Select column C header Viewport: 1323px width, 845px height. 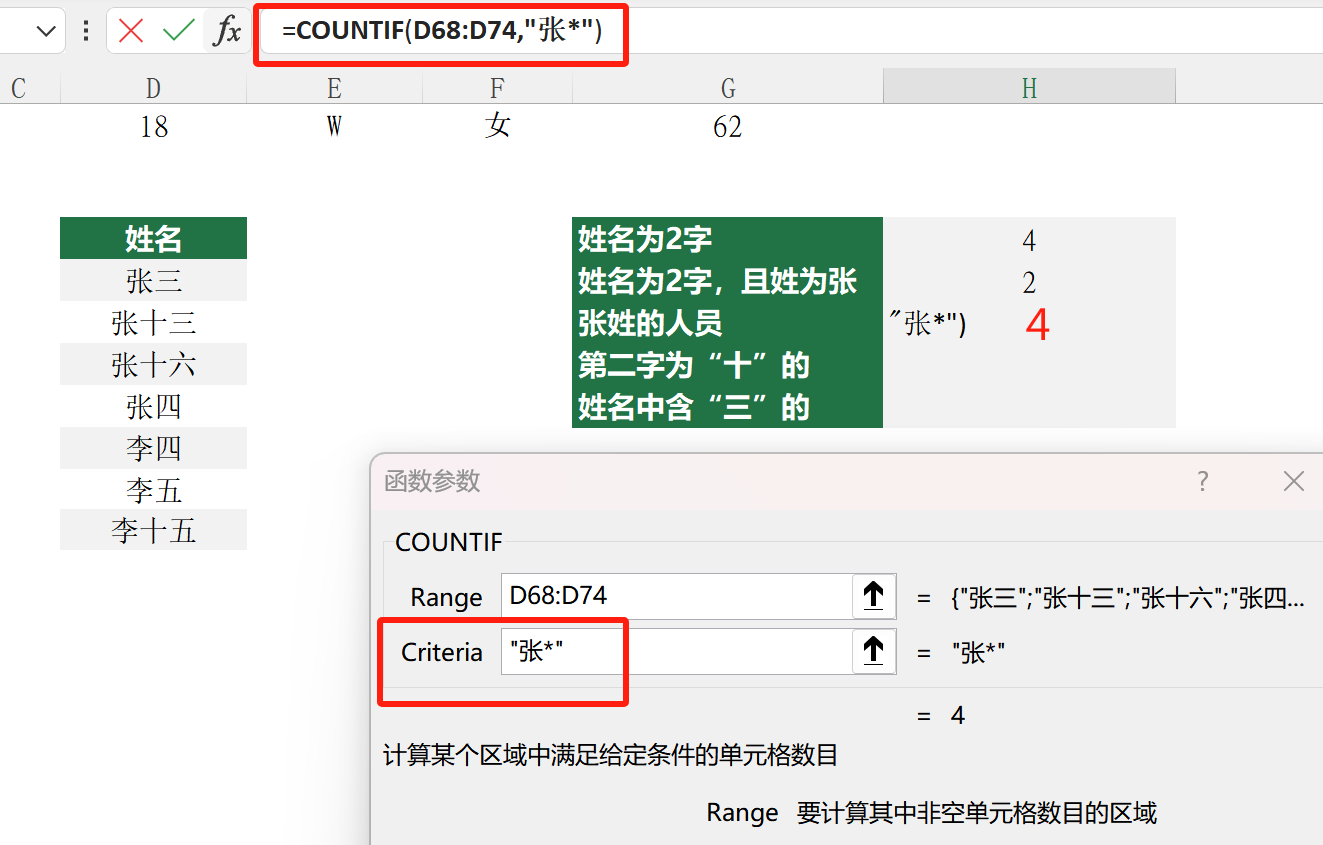click(x=18, y=89)
